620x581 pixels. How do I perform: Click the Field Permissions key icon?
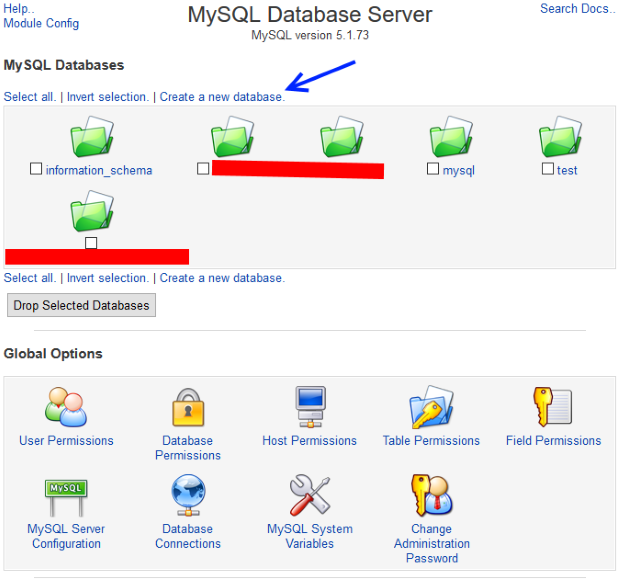coord(552,407)
